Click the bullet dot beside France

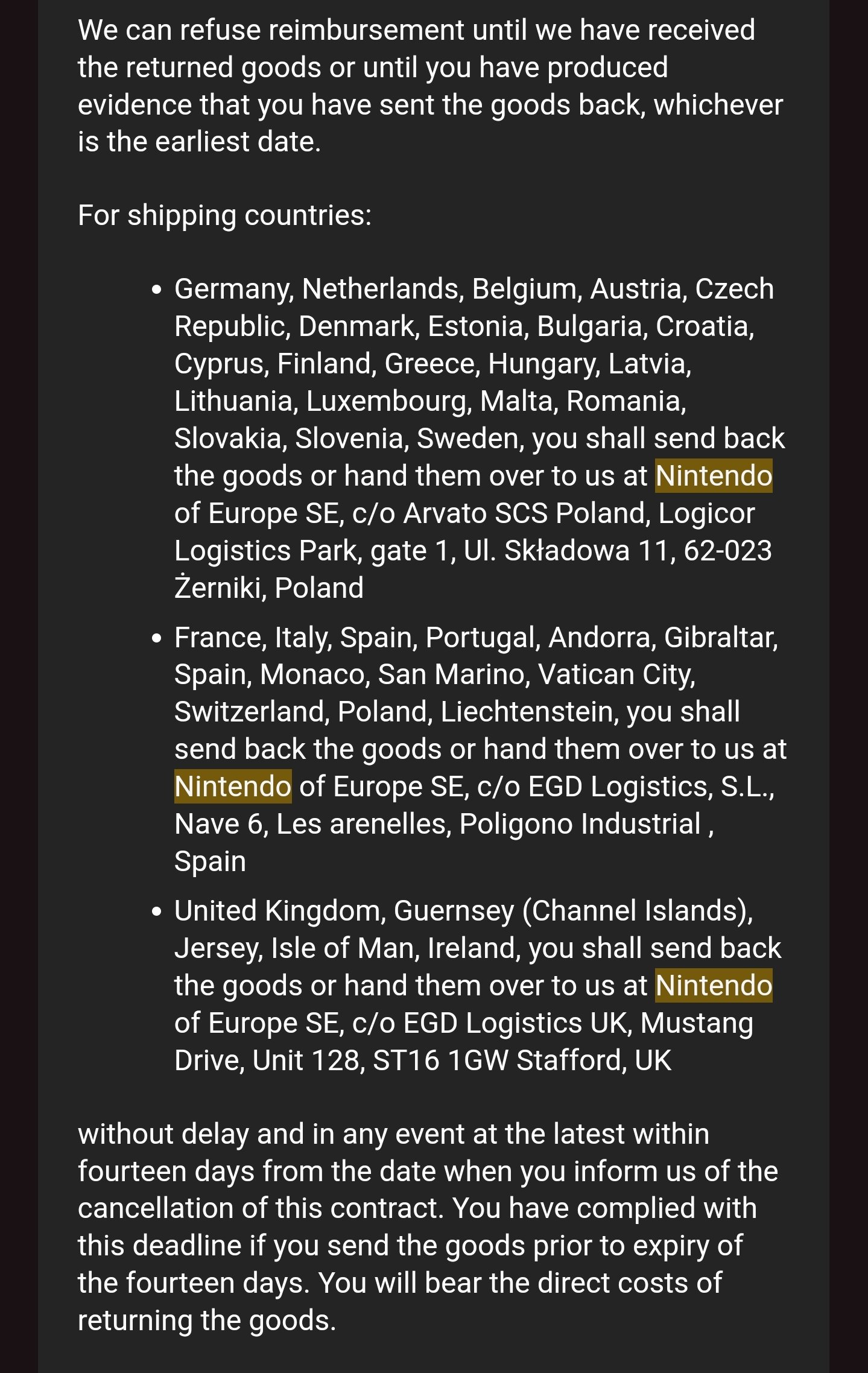(157, 638)
